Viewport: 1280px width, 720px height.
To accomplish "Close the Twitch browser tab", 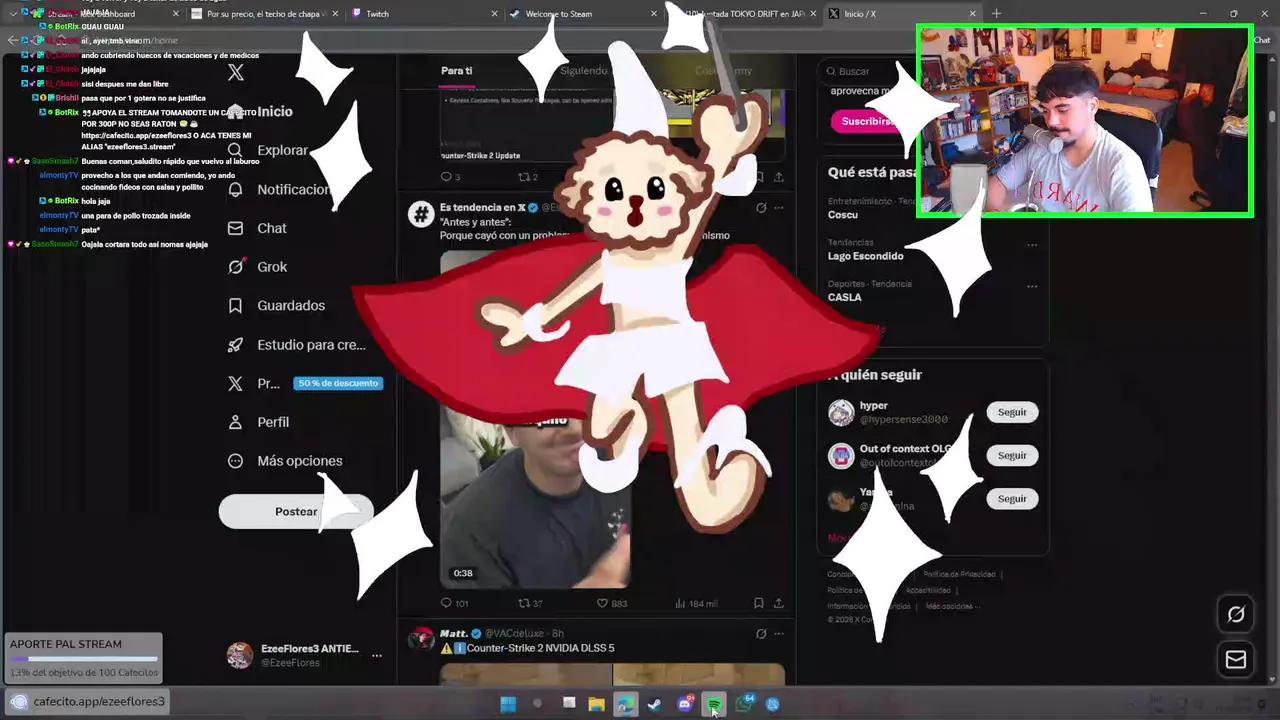I will 494,14.
